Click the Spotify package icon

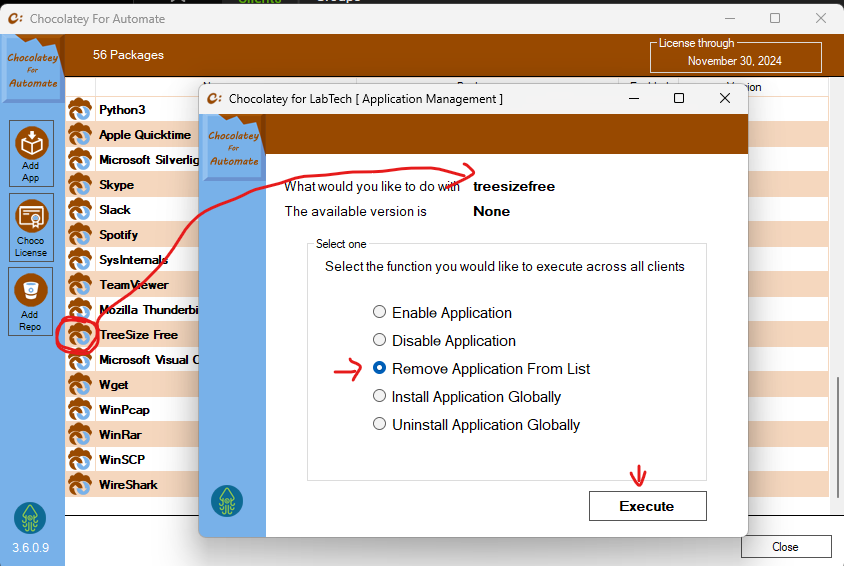(x=80, y=235)
